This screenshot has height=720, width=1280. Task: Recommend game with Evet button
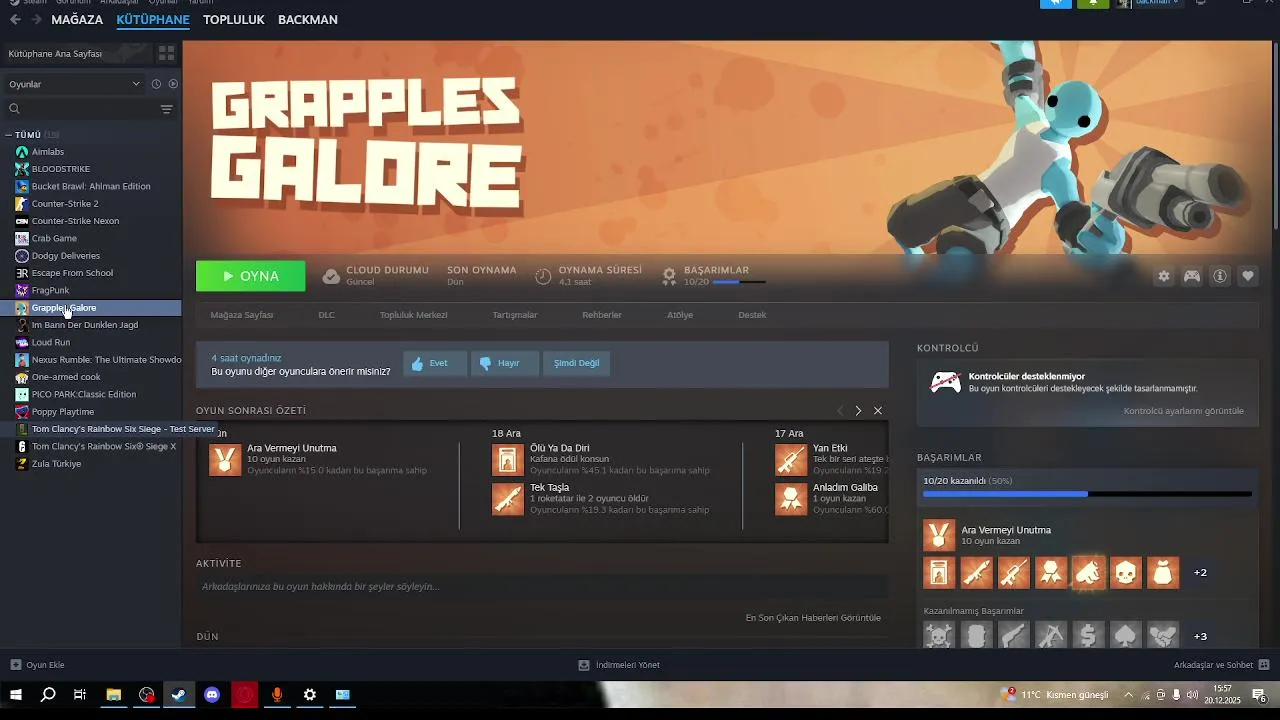click(435, 363)
